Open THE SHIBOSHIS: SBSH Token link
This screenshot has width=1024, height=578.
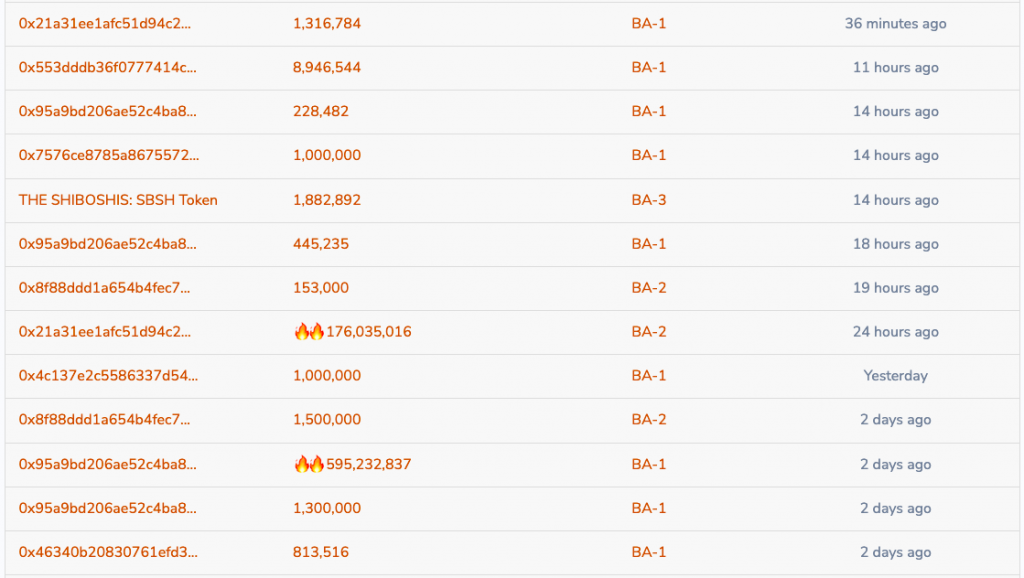point(118,200)
